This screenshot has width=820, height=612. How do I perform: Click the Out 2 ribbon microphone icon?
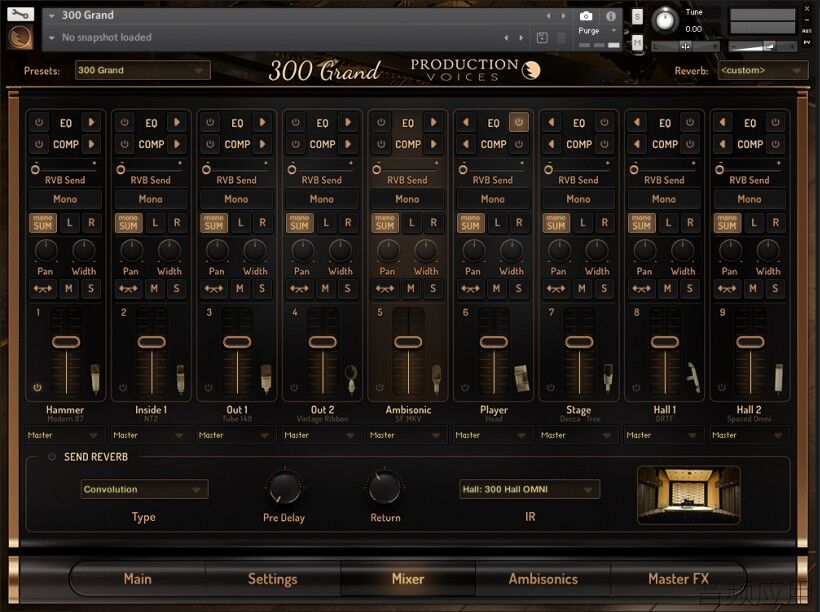tap(351, 379)
